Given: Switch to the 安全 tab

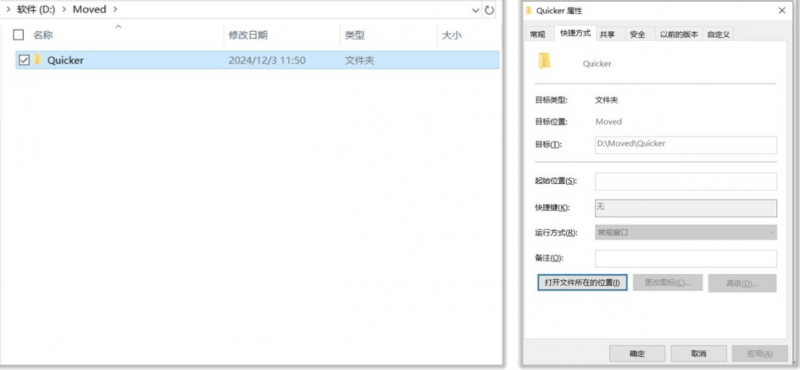Looking at the screenshot, I should (x=638, y=34).
